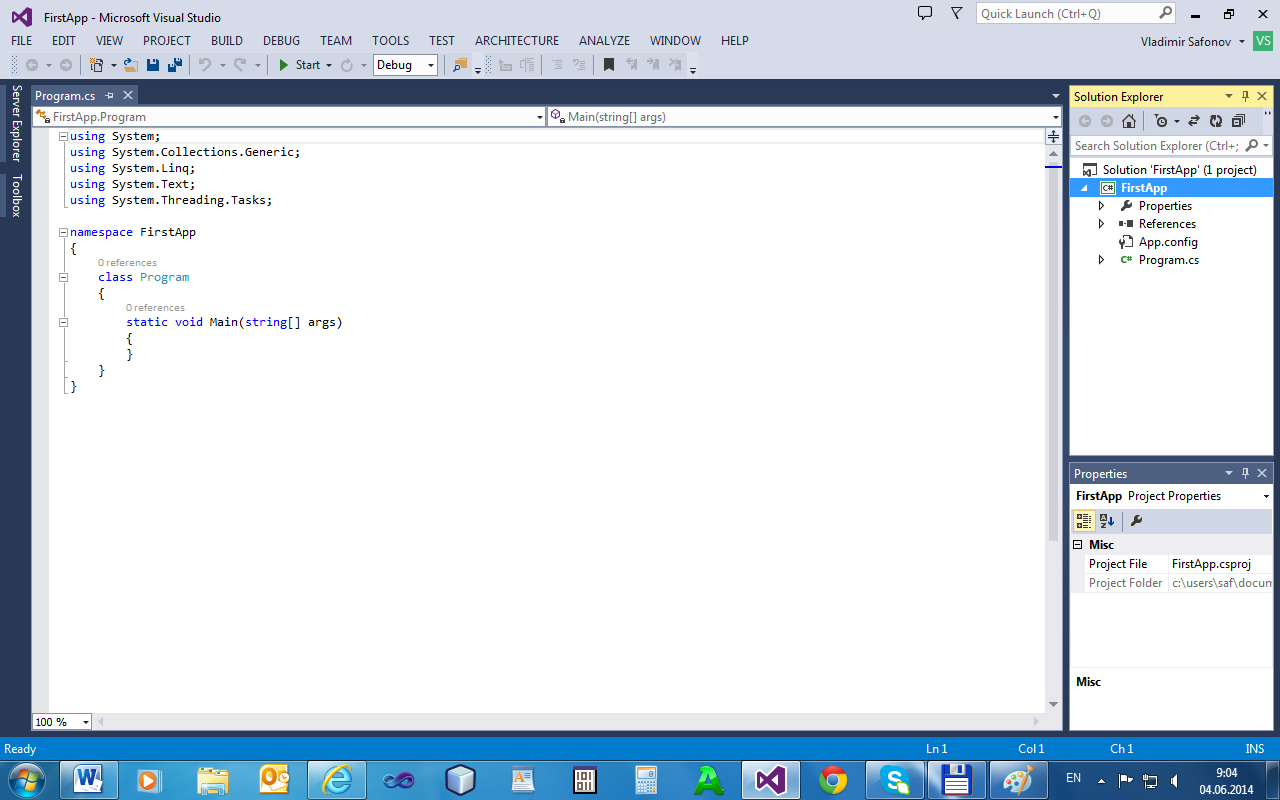Click the pin icon on Program.cs tab

click(x=110, y=96)
